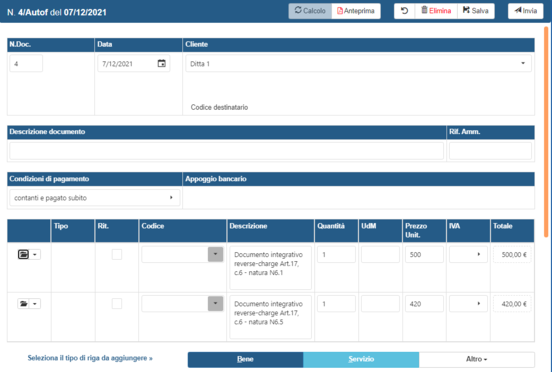Image resolution: width=552 pixels, height=372 pixels.
Task: Open the IVA dropdown on the 420 row
Action: tap(468, 303)
